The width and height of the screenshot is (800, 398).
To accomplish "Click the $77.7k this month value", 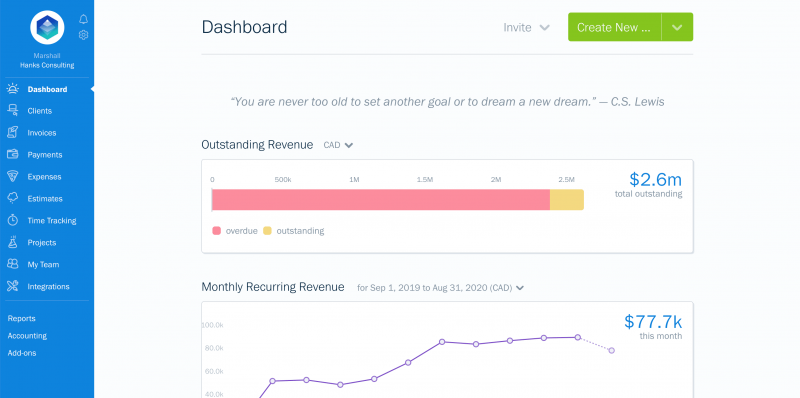I will tap(653, 322).
